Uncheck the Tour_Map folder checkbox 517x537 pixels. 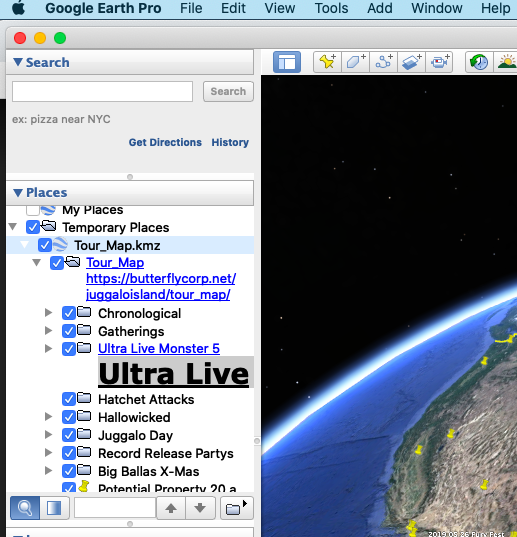(x=57, y=263)
